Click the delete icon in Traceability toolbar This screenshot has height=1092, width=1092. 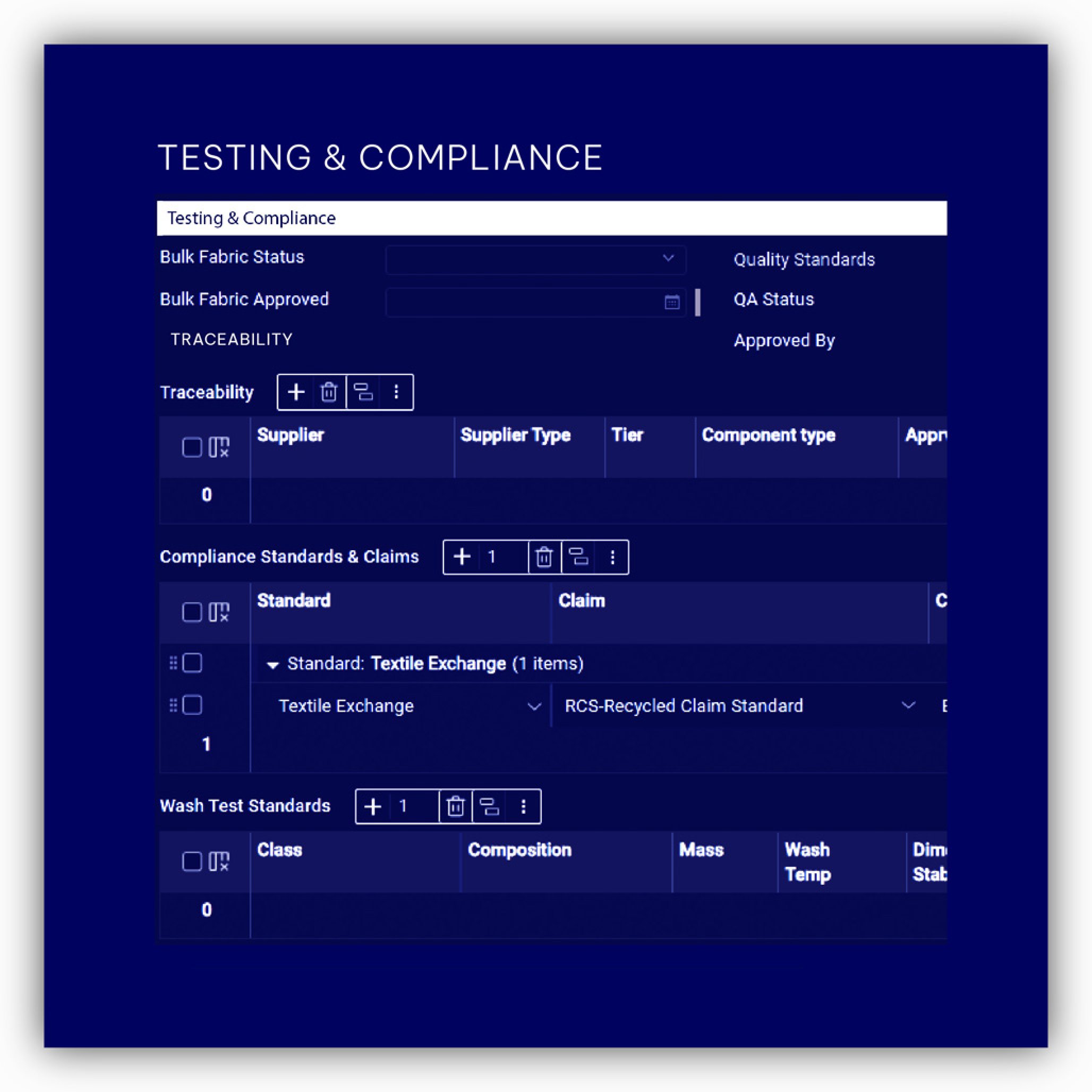329,393
